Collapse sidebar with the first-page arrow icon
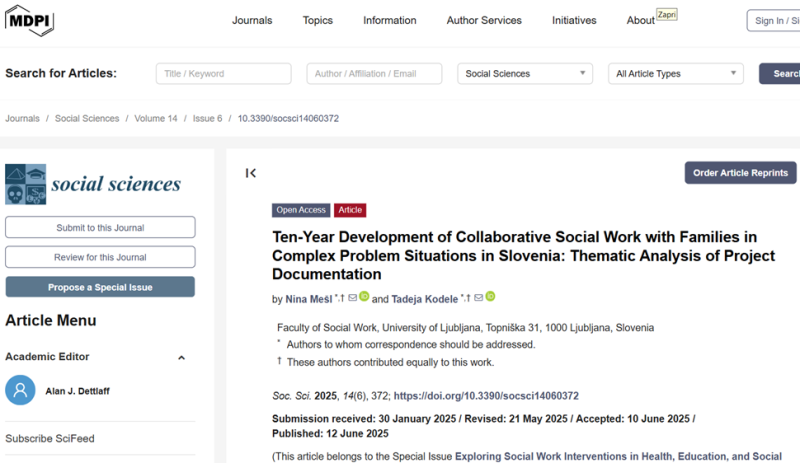800x463 pixels. click(x=251, y=173)
